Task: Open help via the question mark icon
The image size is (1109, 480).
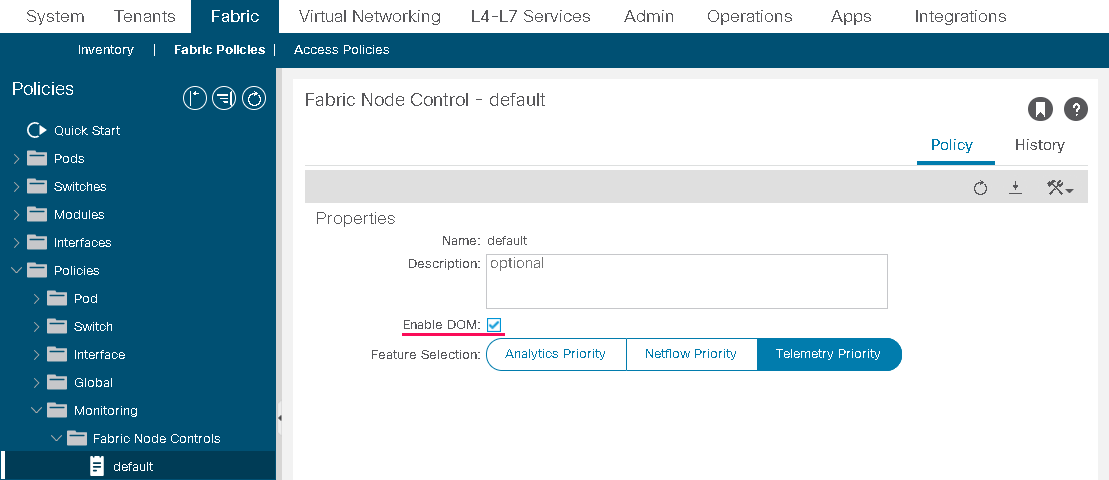Action: pyautogui.click(x=1075, y=109)
